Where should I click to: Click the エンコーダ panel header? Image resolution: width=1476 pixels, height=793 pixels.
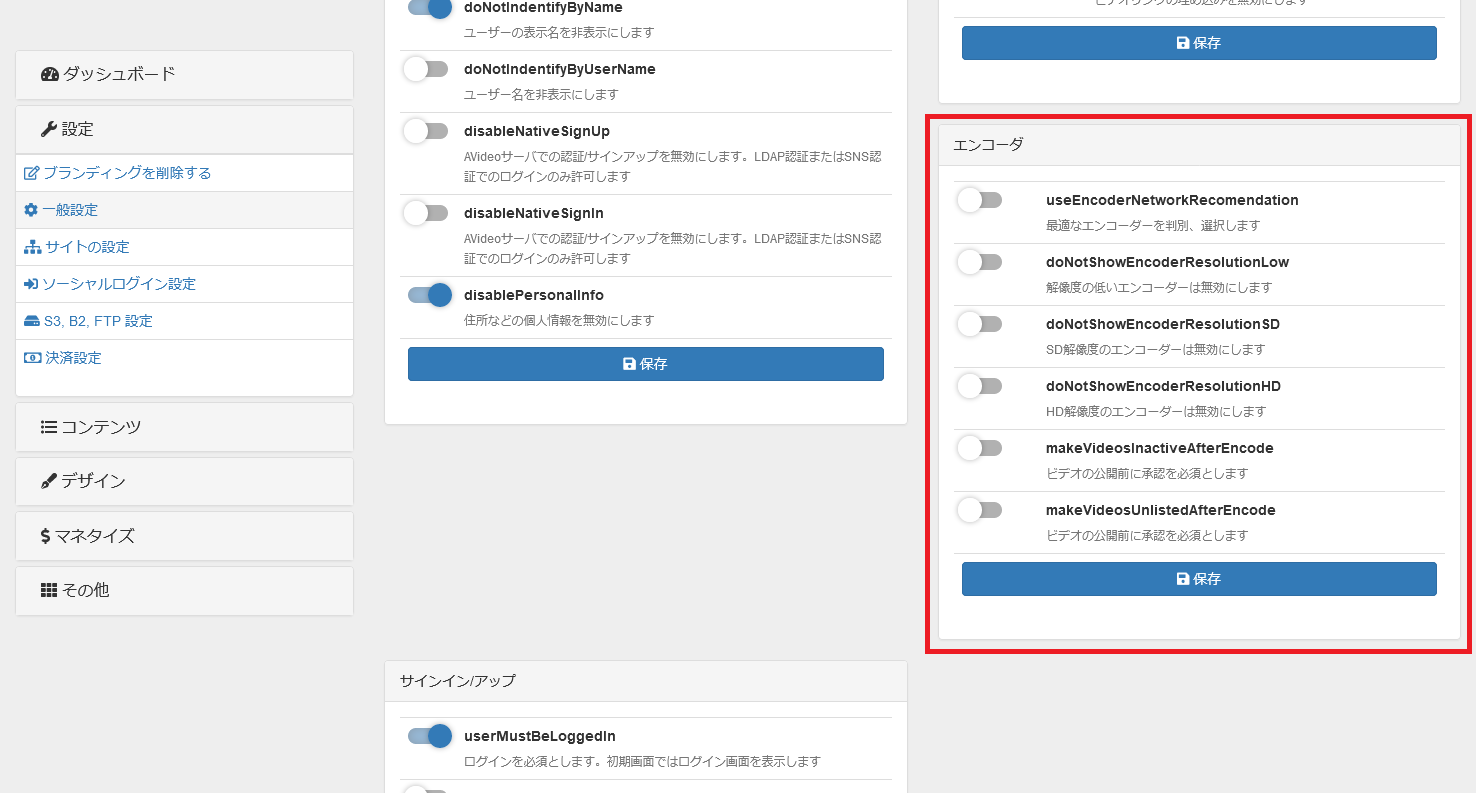click(1199, 145)
